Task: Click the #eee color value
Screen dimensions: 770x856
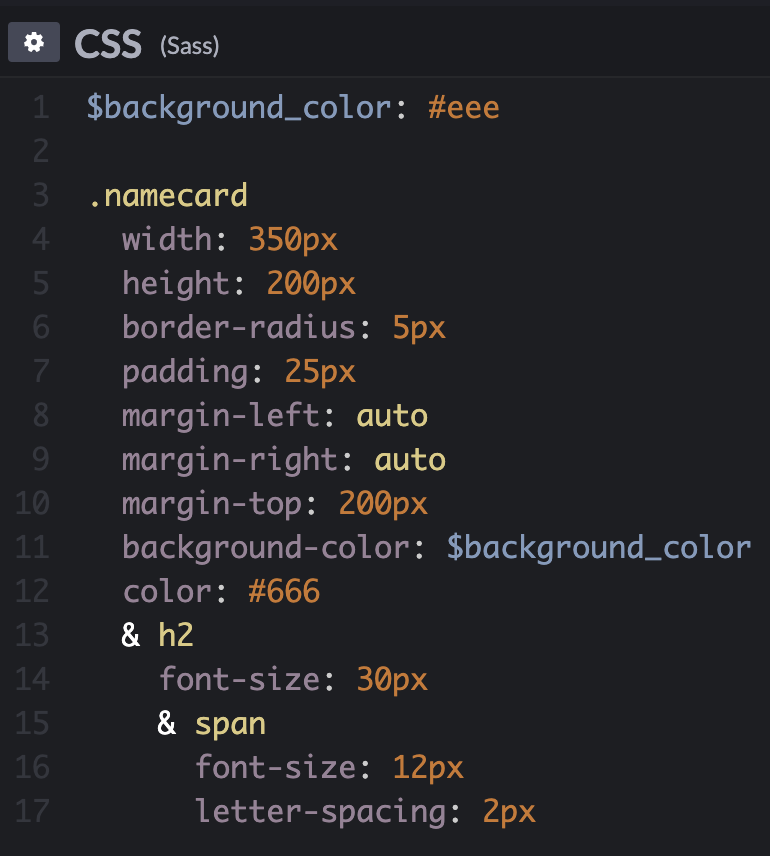Action: tap(463, 107)
